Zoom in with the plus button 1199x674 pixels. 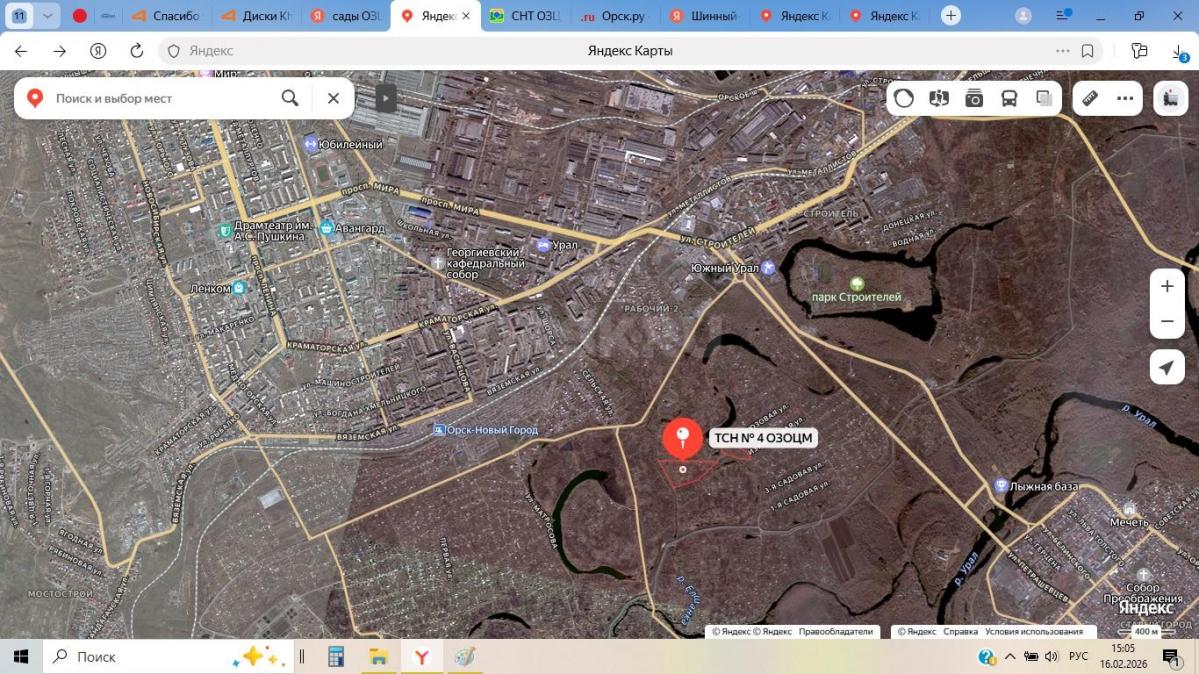[x=1167, y=286]
